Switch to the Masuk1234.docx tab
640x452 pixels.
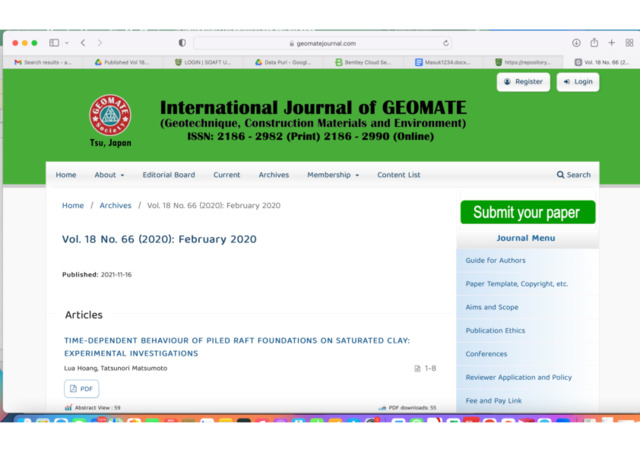(x=443, y=62)
